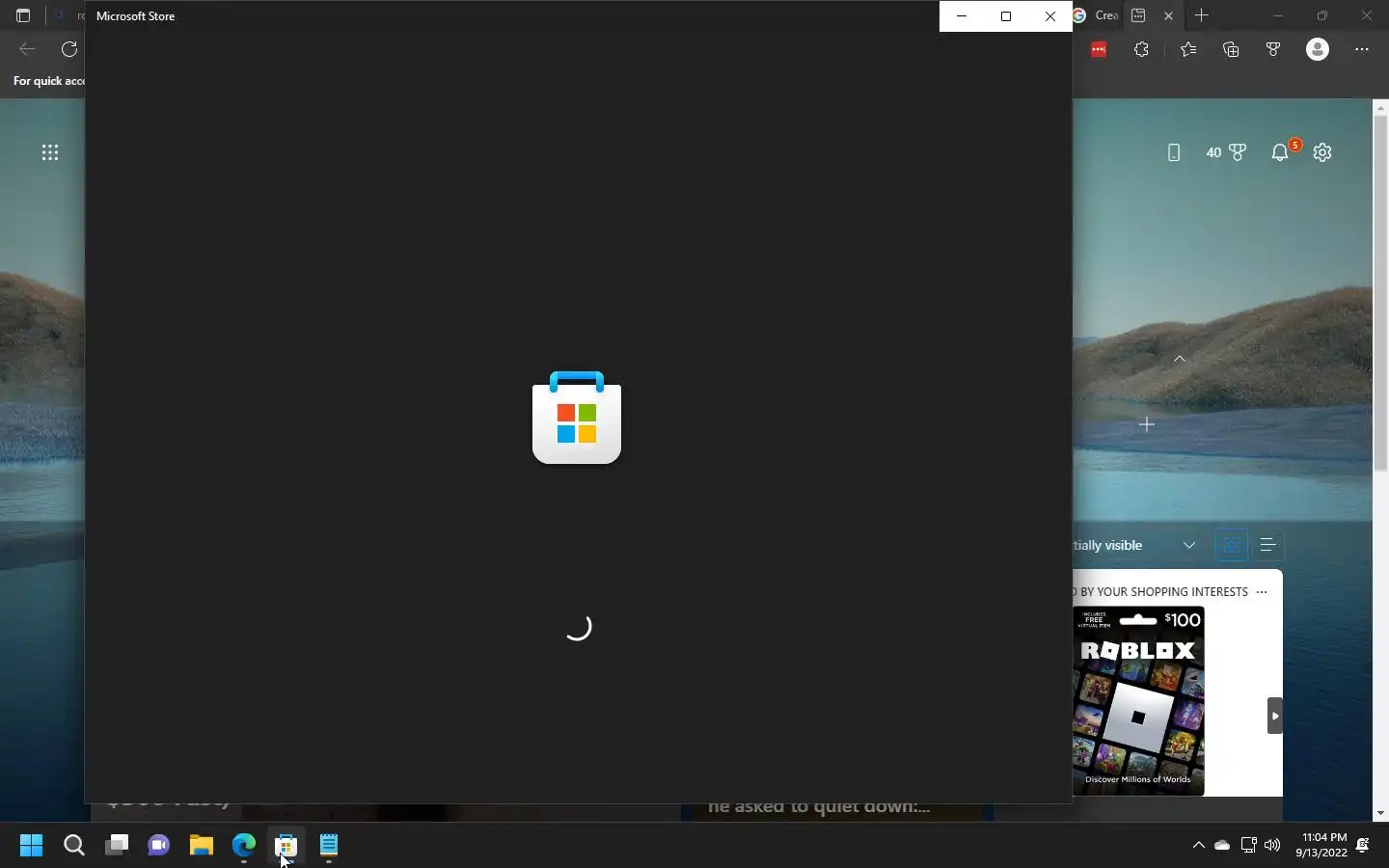This screenshot has height=868, width=1389.
Task: Open File Explorer from the taskbar
Action: (202, 846)
